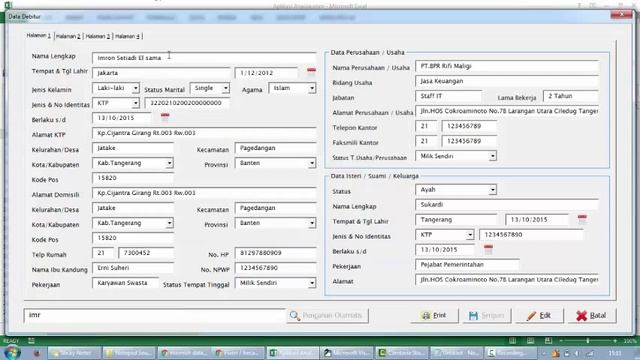Click Nama Perusahaan field PT.BPR Rifi Maligi
Viewport: 640px width, 360px height.
coord(507,66)
